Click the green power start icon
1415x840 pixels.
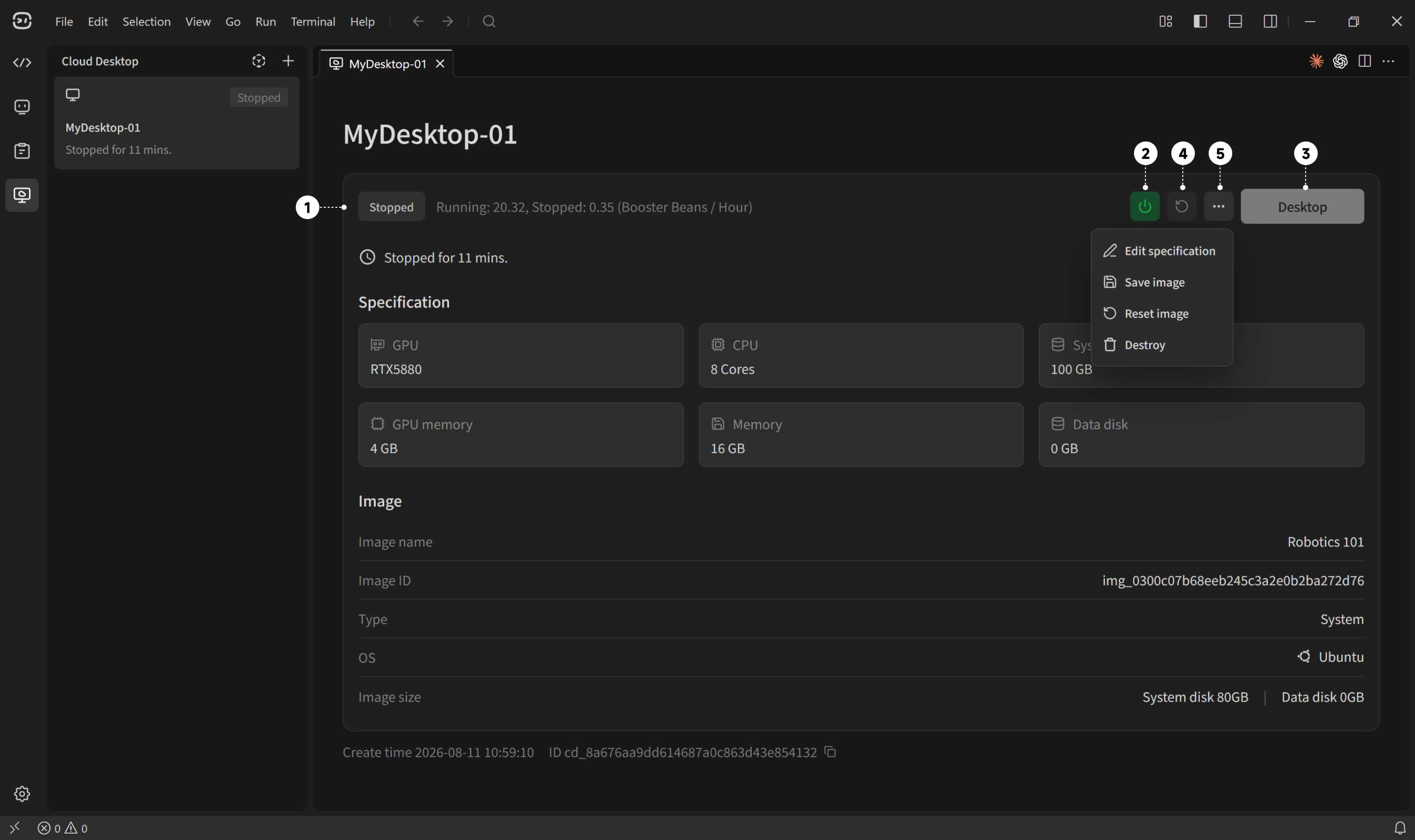point(1144,207)
